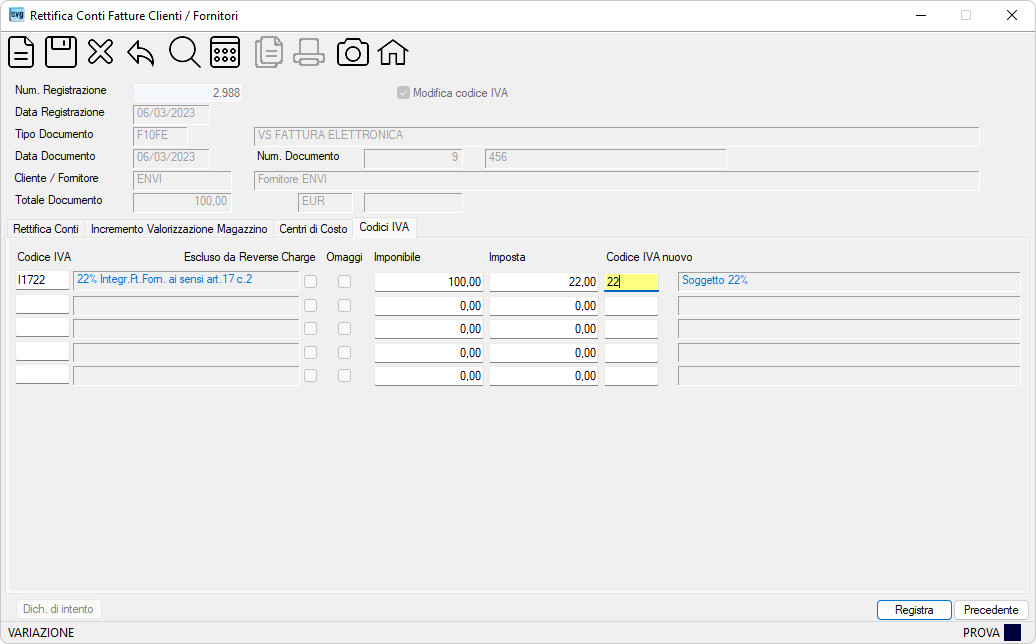Check Escluso da Reverse Charge first row
The width and height of the screenshot is (1036, 644).
pos(311,281)
